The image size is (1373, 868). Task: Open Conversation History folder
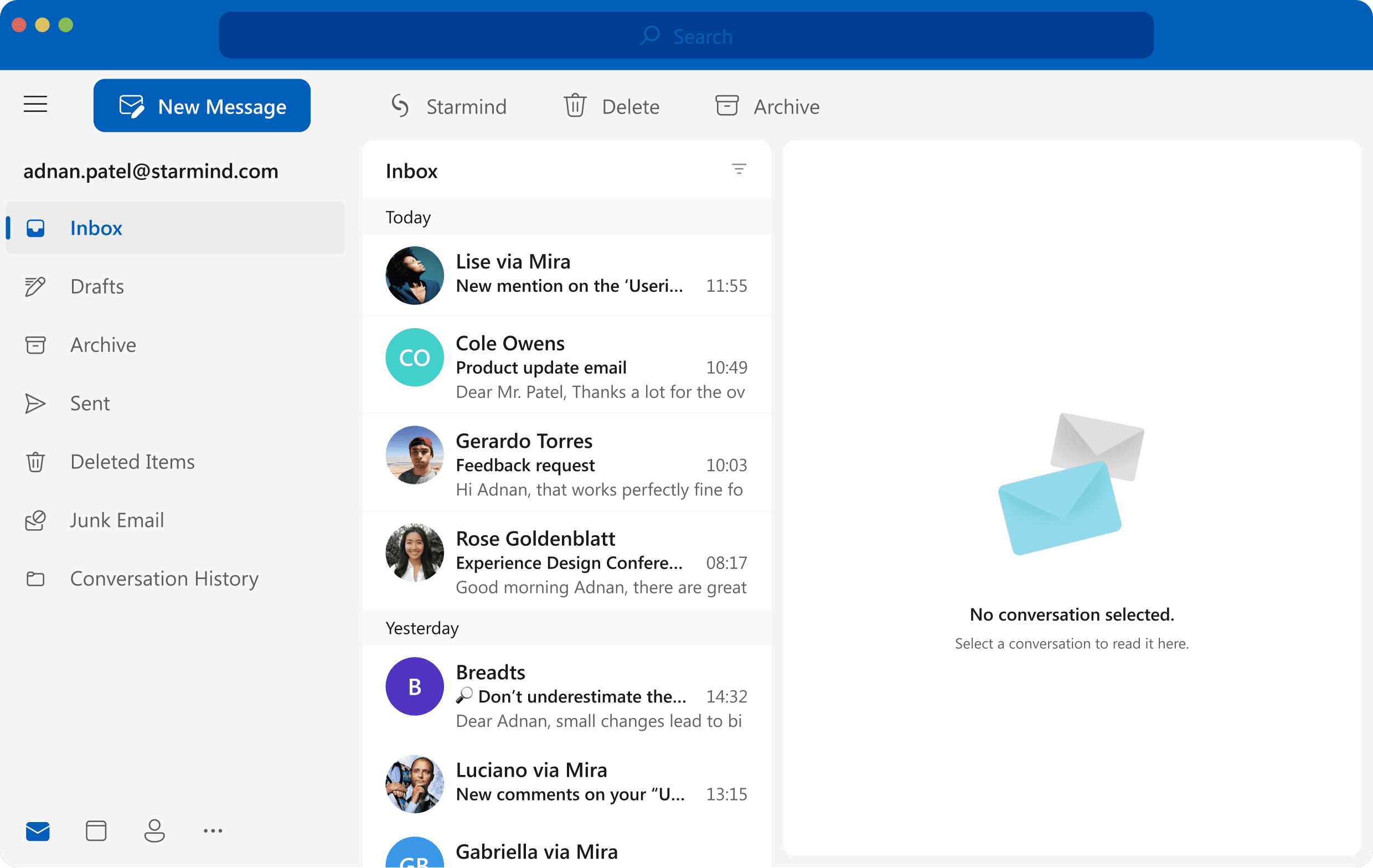point(164,579)
